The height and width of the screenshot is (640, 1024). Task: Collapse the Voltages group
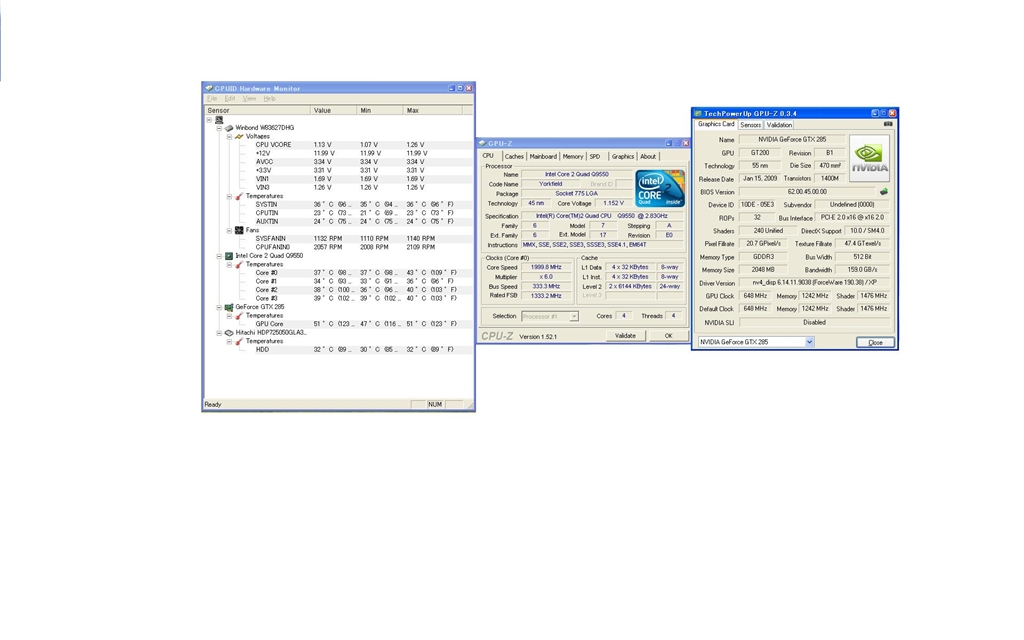click(229, 137)
